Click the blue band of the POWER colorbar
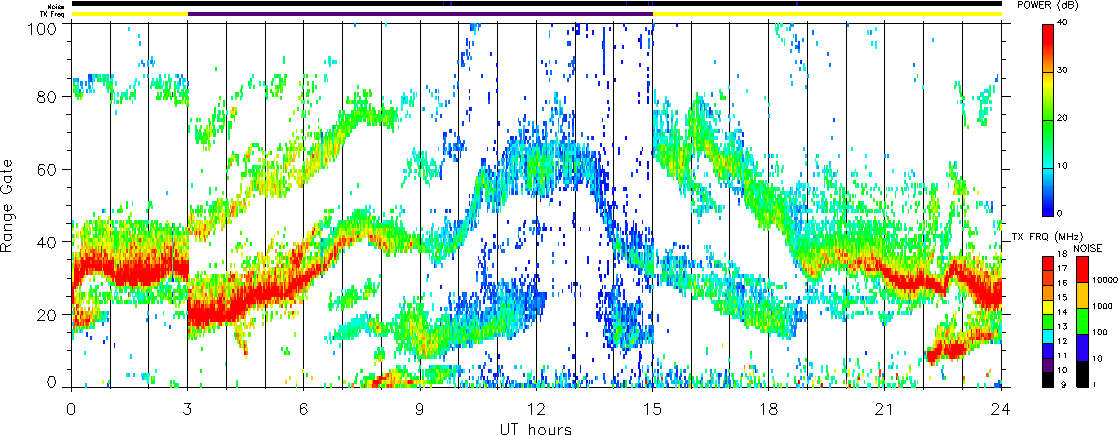The height and width of the screenshot is (435, 1118). (1047, 203)
